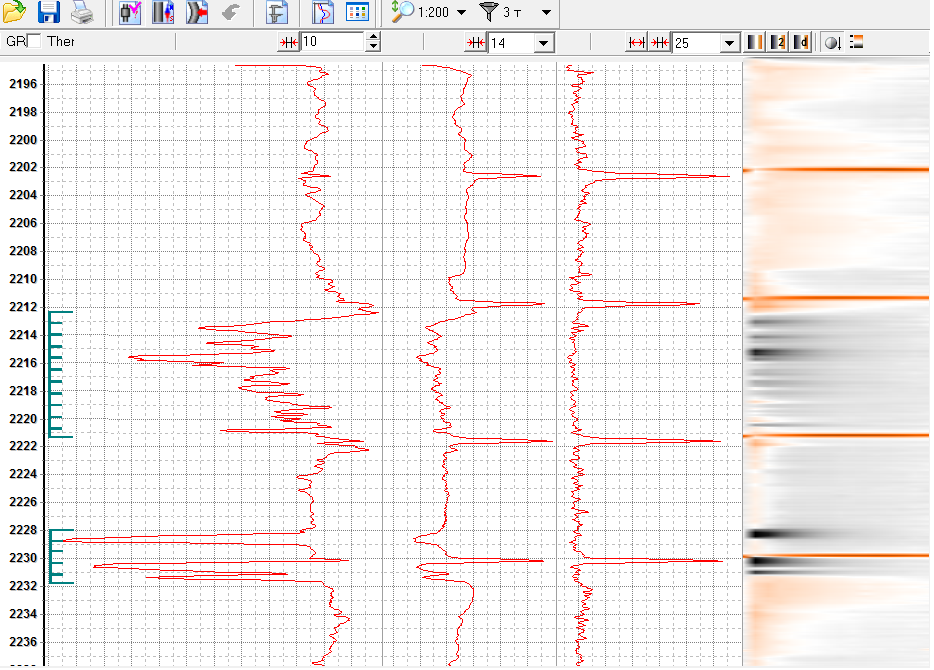Increase the value 10 with the up spinner
The image size is (934, 670).
pyautogui.click(x=373, y=38)
